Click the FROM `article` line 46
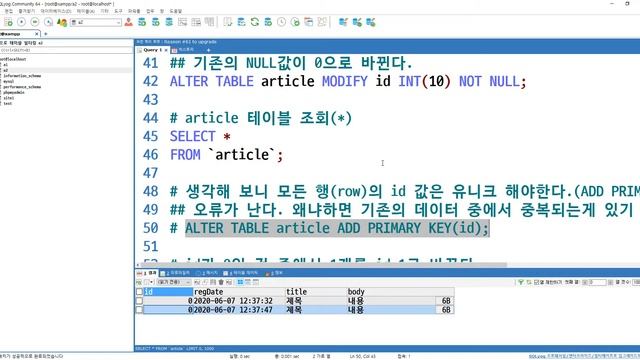640x360 pixels. point(226,155)
